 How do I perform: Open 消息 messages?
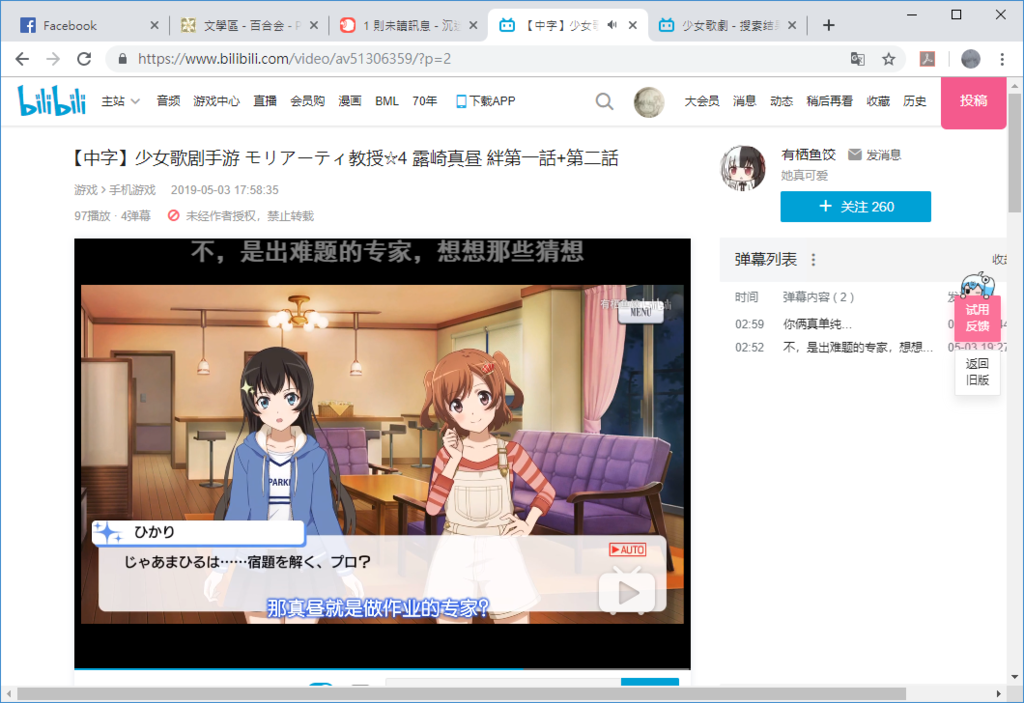point(744,101)
